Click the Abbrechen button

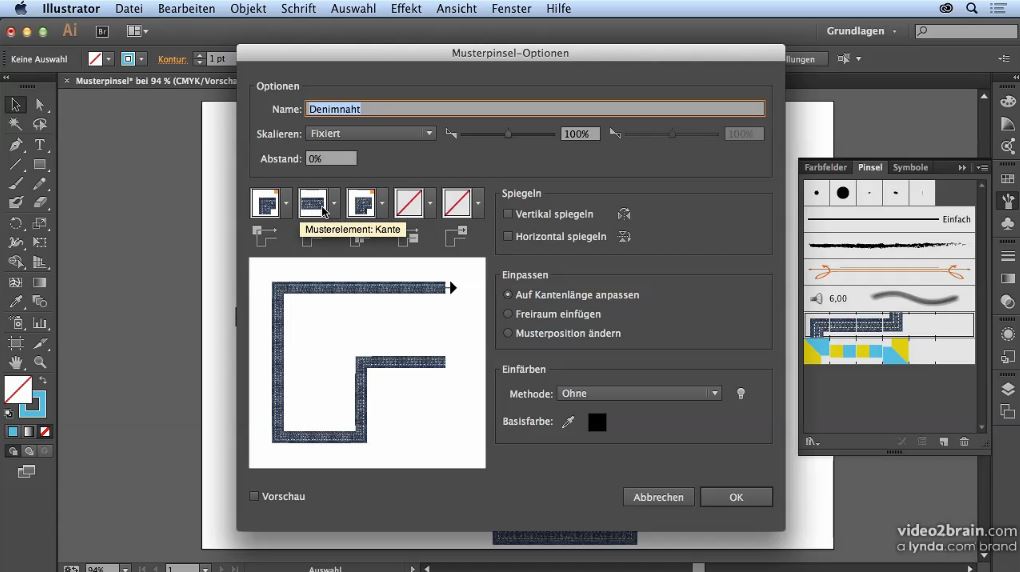coord(658,497)
